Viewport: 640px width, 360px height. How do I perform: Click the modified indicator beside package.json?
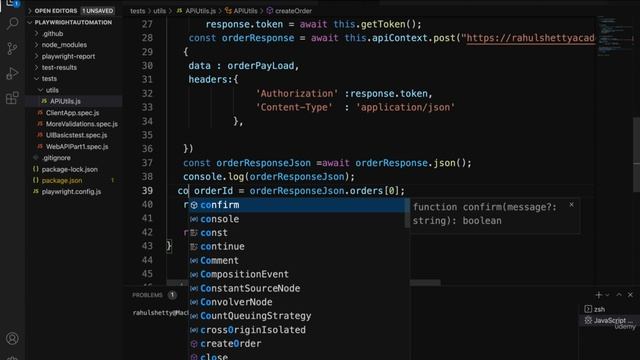pyautogui.click(x=113, y=180)
